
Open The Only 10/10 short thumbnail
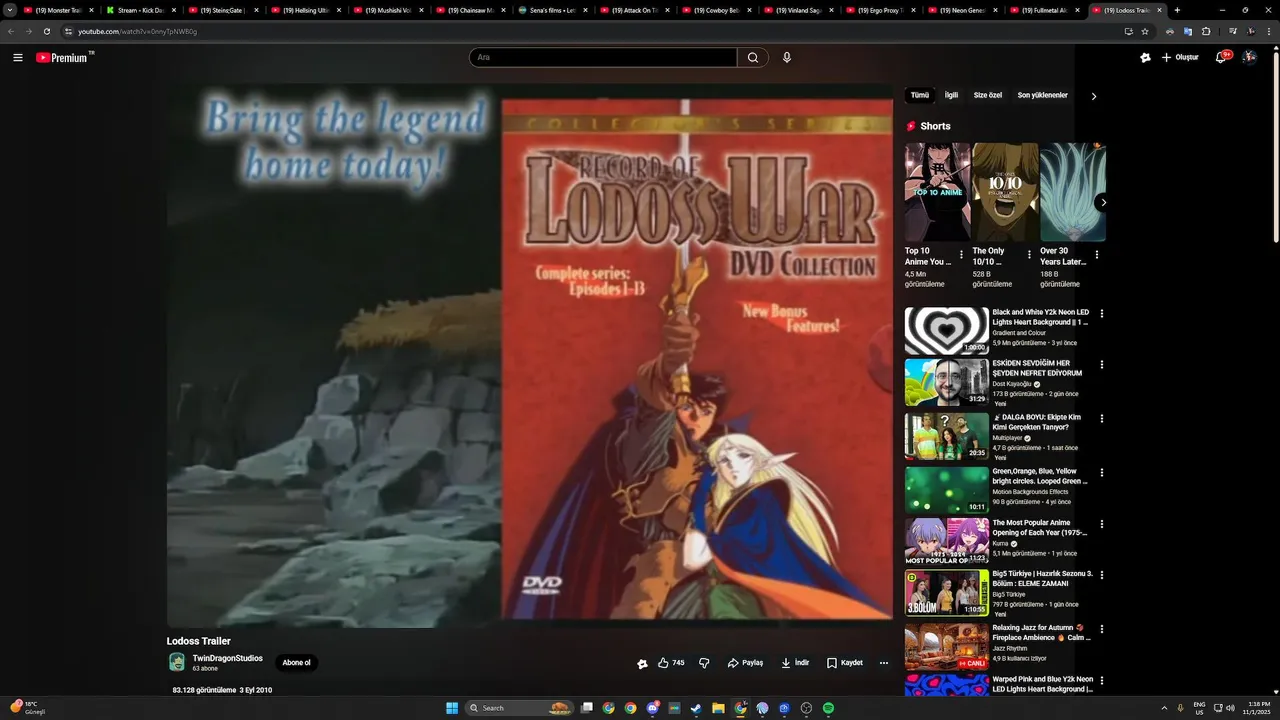[x=1006, y=192]
